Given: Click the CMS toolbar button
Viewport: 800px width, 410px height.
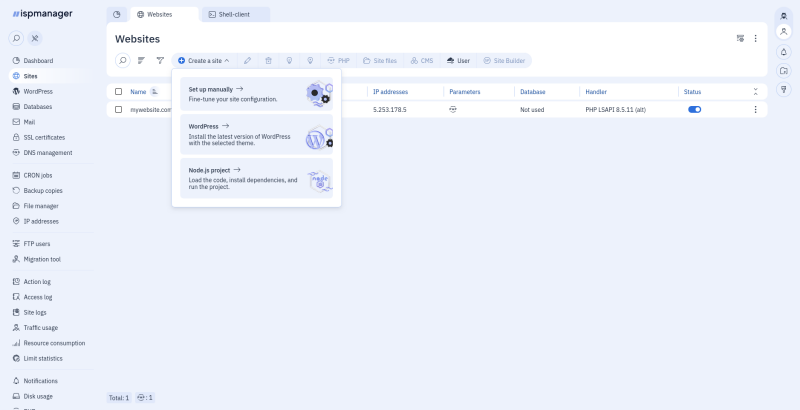Looking at the screenshot, I should pyautogui.click(x=421, y=61).
